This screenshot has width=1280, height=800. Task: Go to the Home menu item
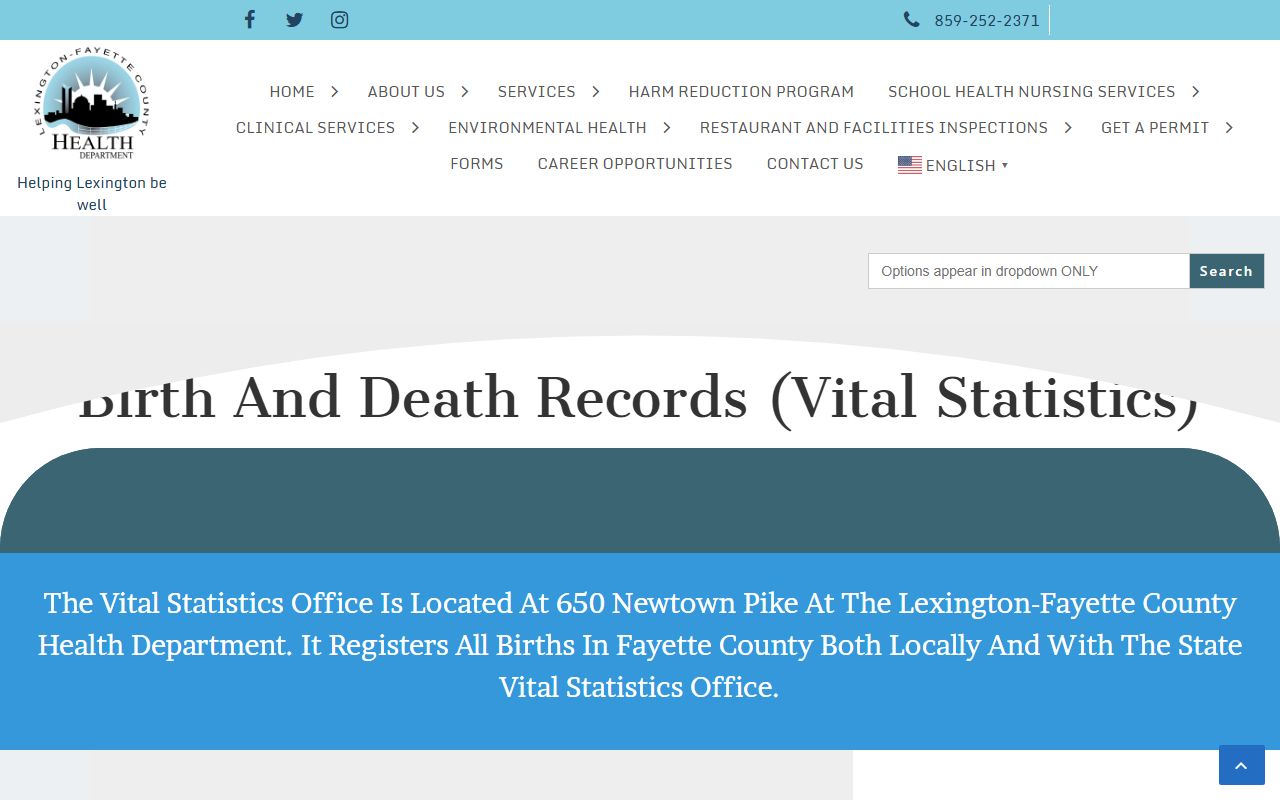[x=292, y=91]
